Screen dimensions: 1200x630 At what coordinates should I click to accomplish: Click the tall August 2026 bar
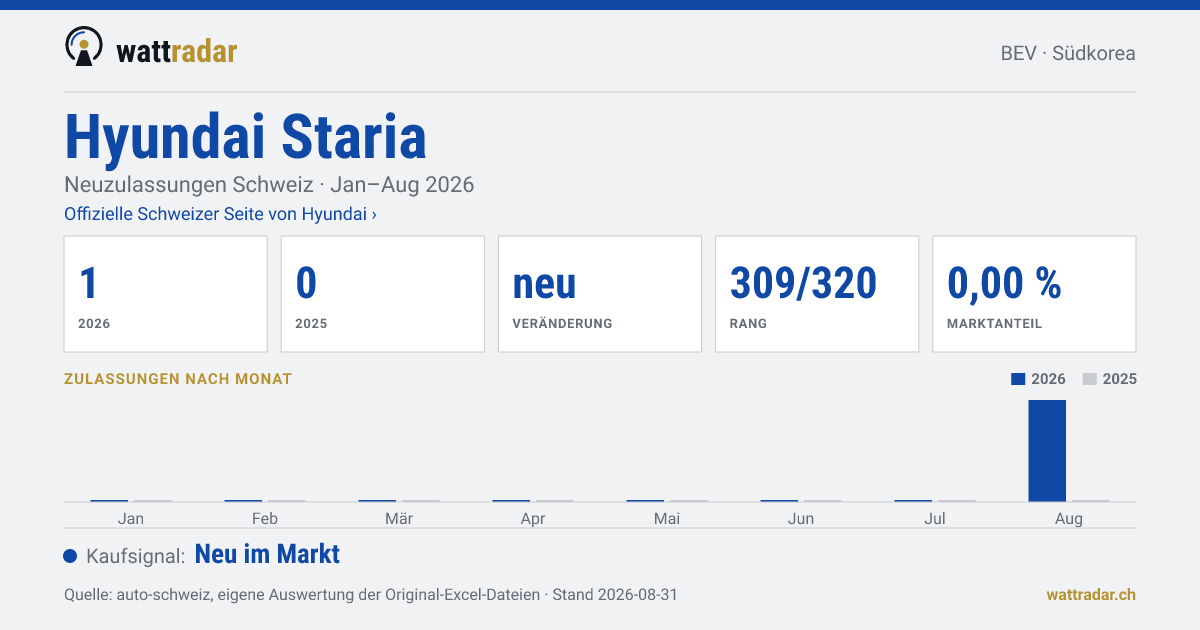click(x=1047, y=451)
